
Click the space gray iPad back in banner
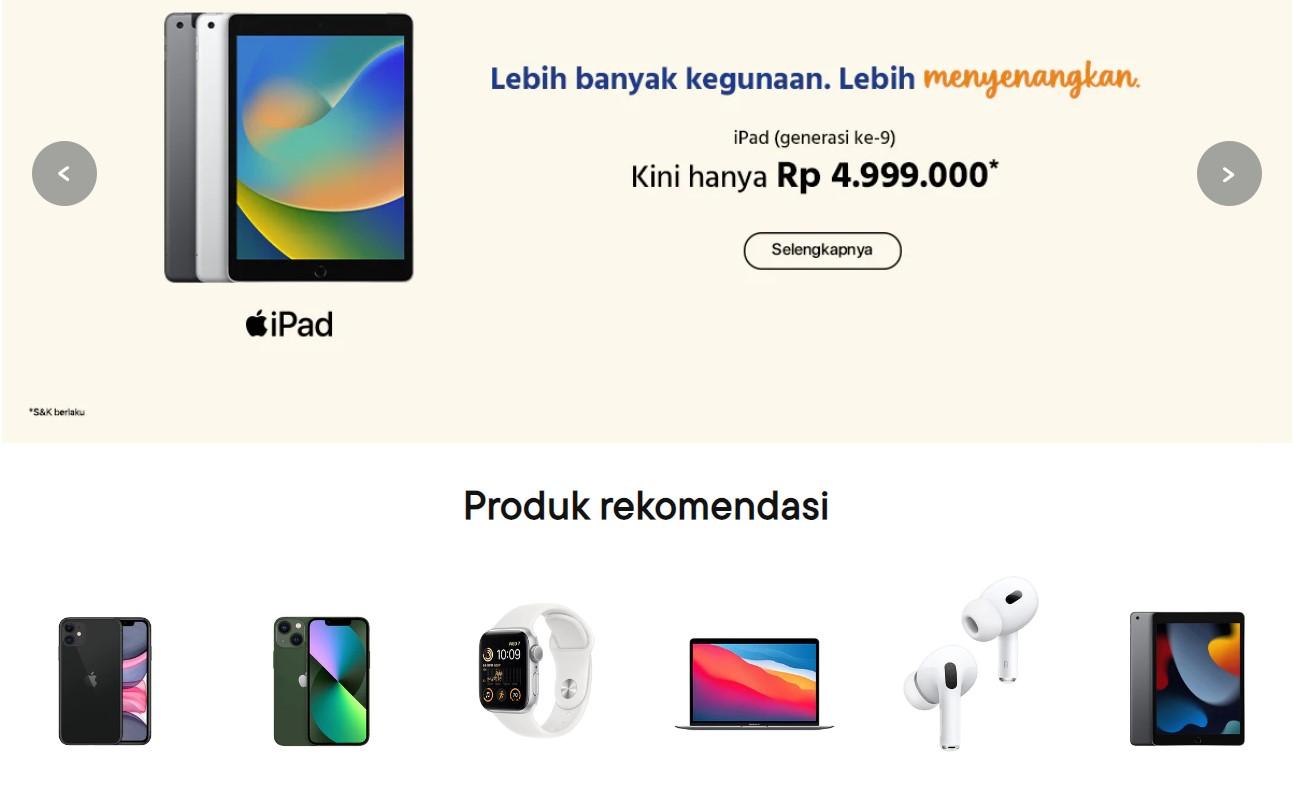(178, 147)
